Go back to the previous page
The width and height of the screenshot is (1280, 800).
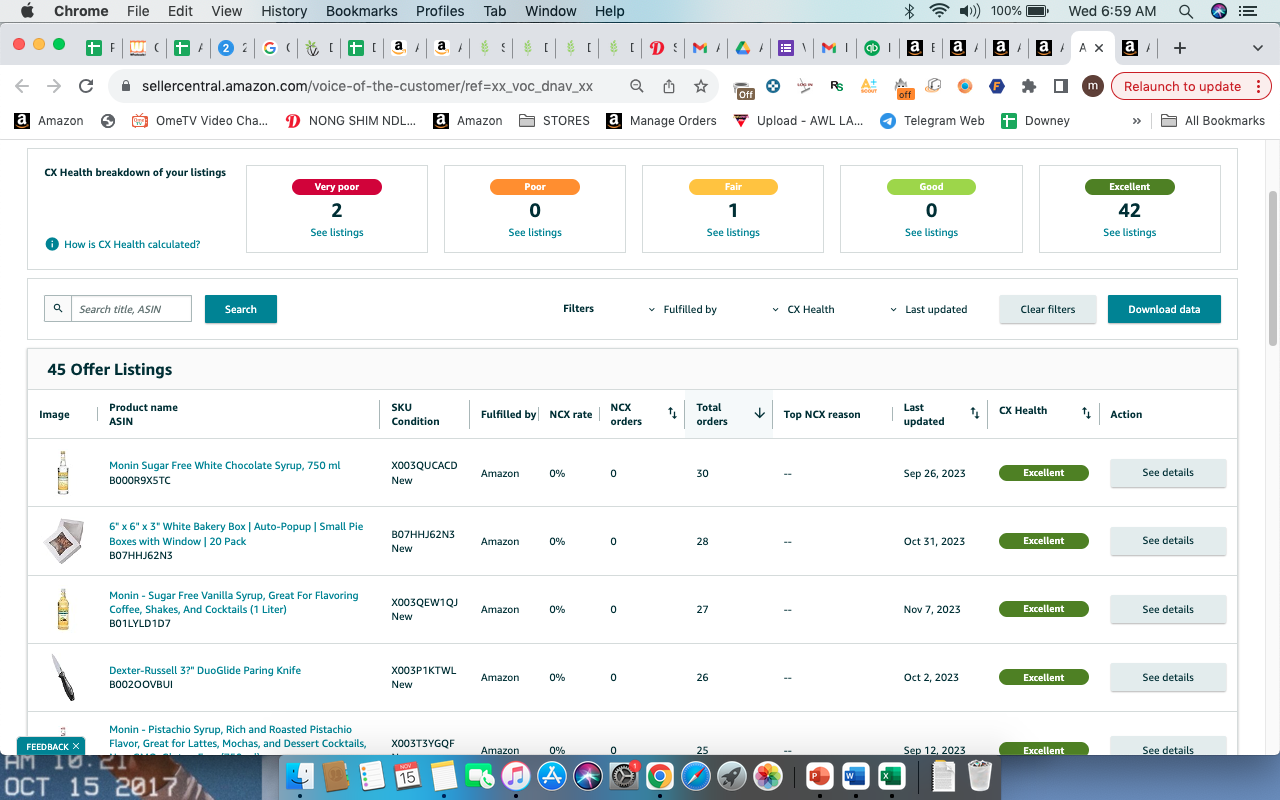tap(22, 86)
